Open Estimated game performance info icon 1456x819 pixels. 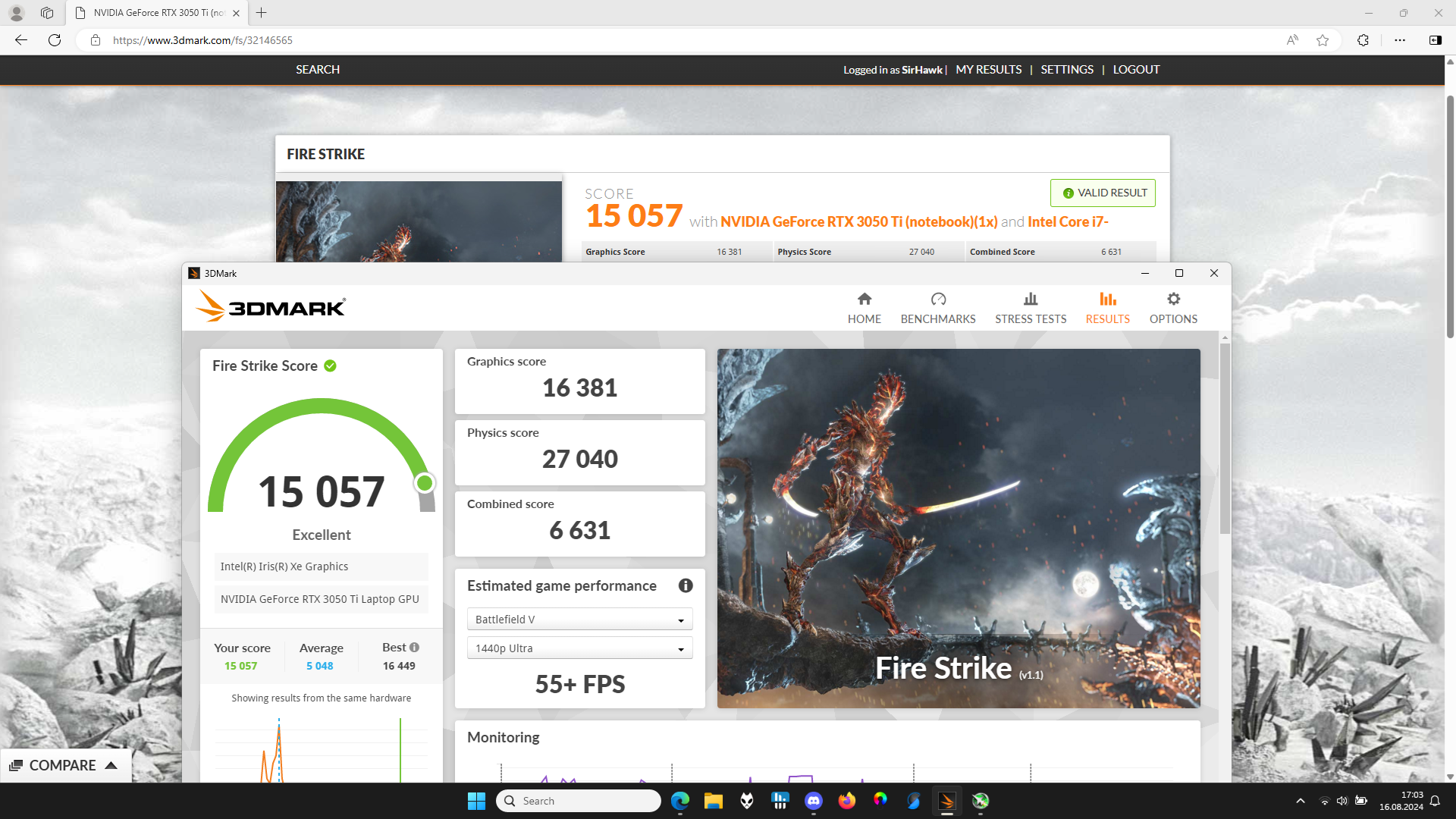[x=686, y=585]
